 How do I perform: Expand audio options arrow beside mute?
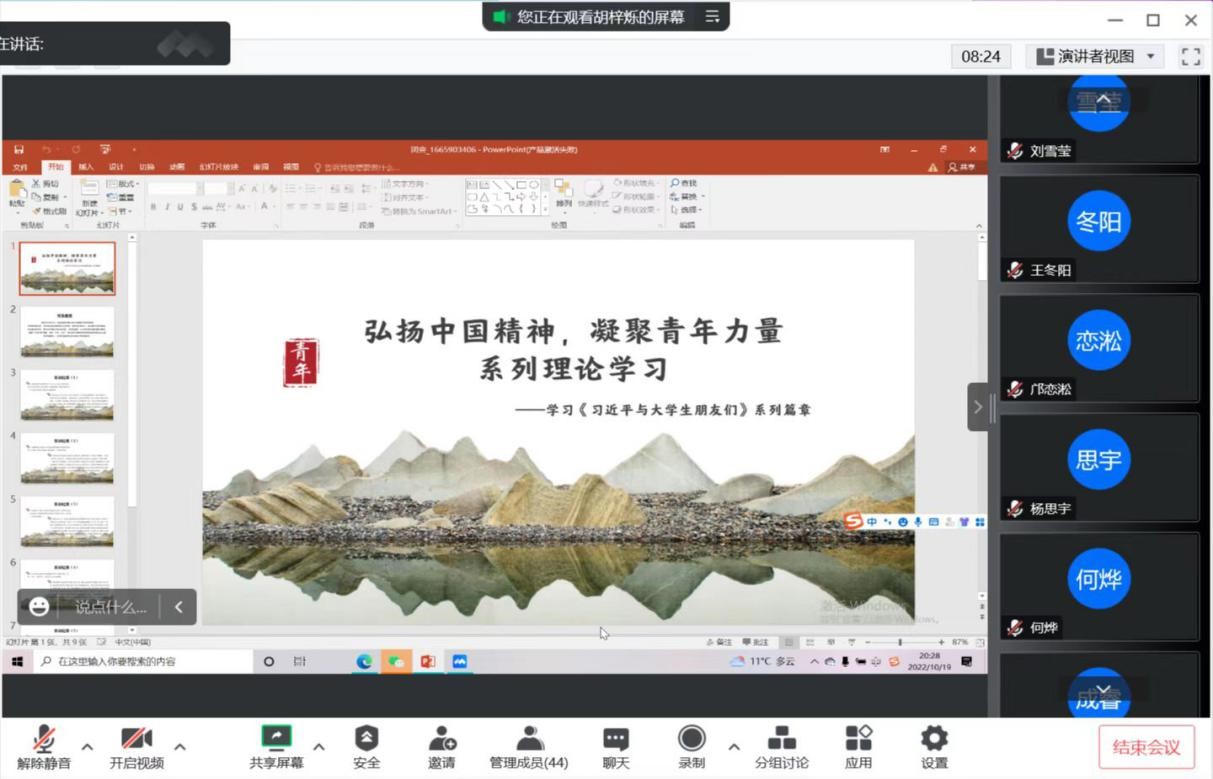click(87, 746)
